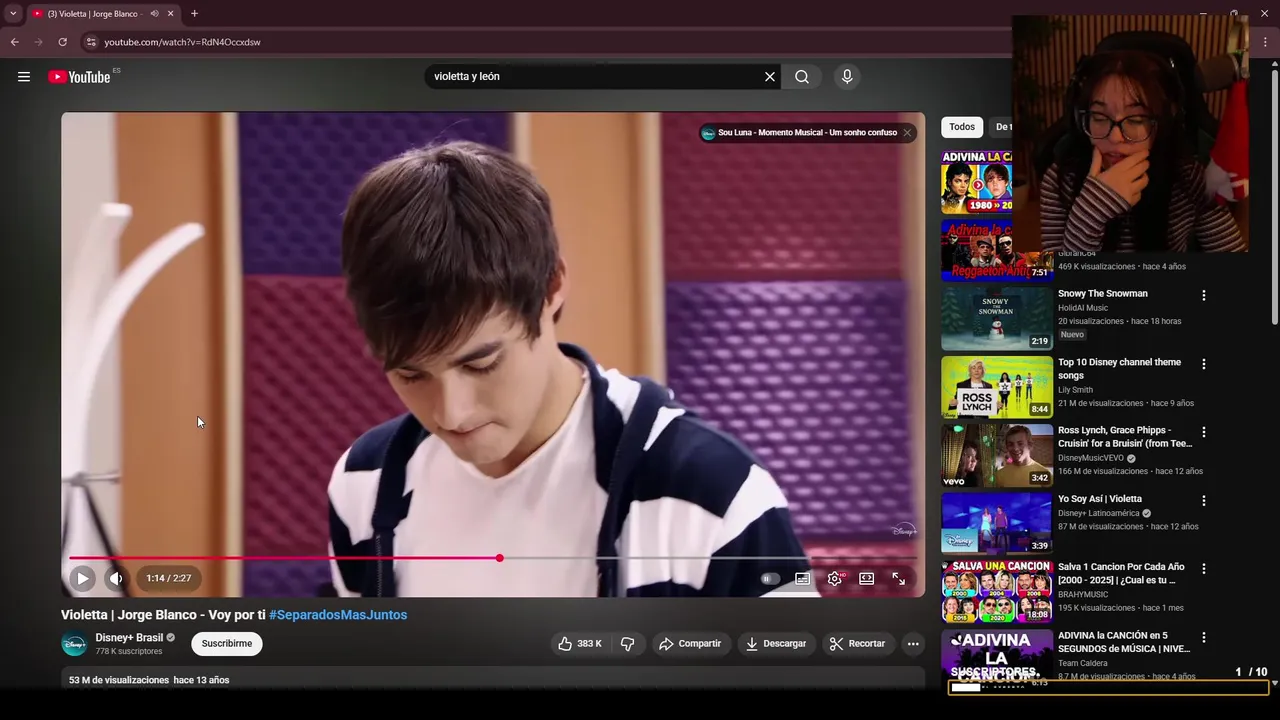Image resolution: width=1280 pixels, height=720 pixels.
Task: Click 'Disney+ Latinoamérica' channel name
Action: (x=1098, y=513)
